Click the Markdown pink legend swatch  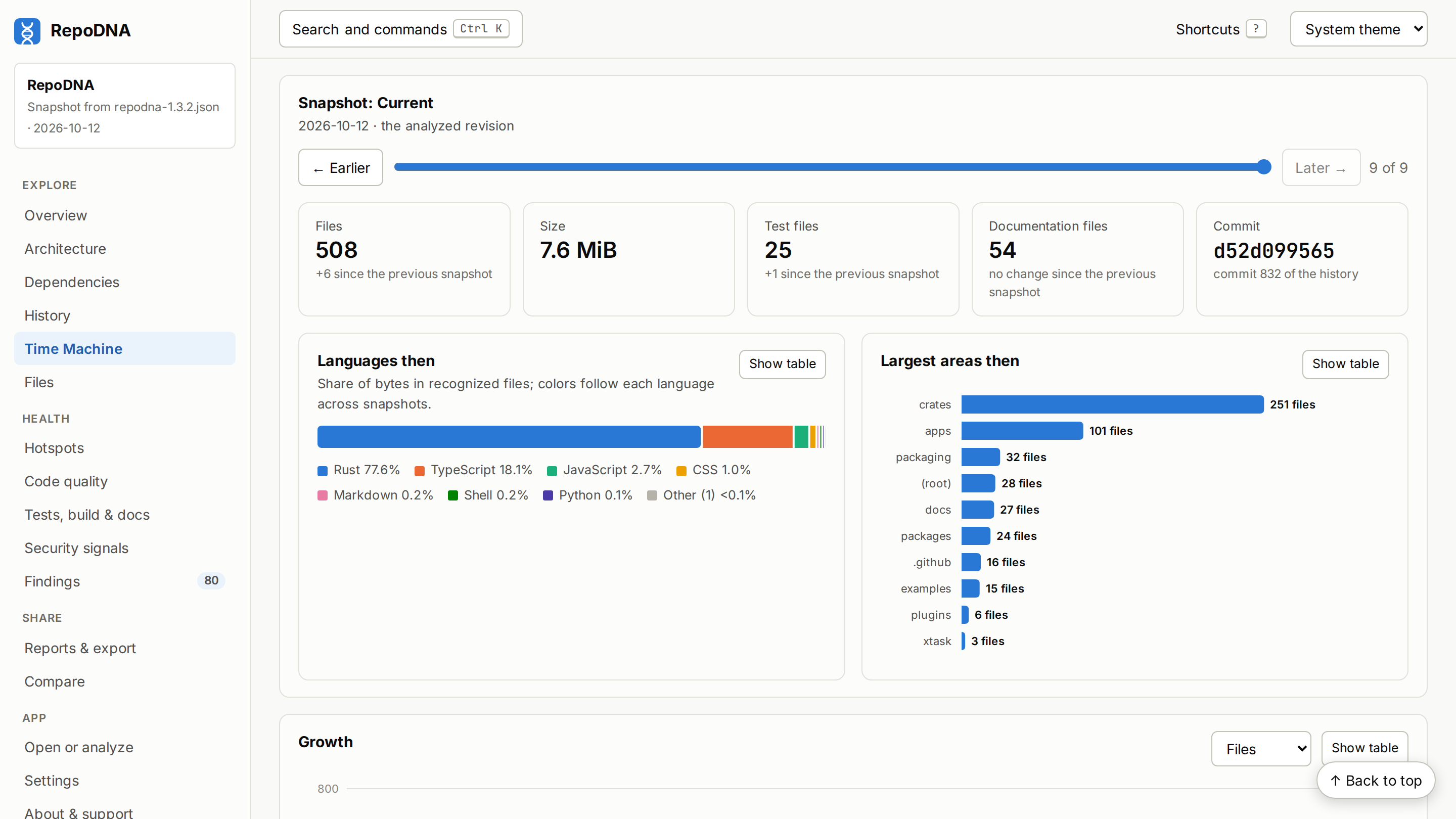323,495
